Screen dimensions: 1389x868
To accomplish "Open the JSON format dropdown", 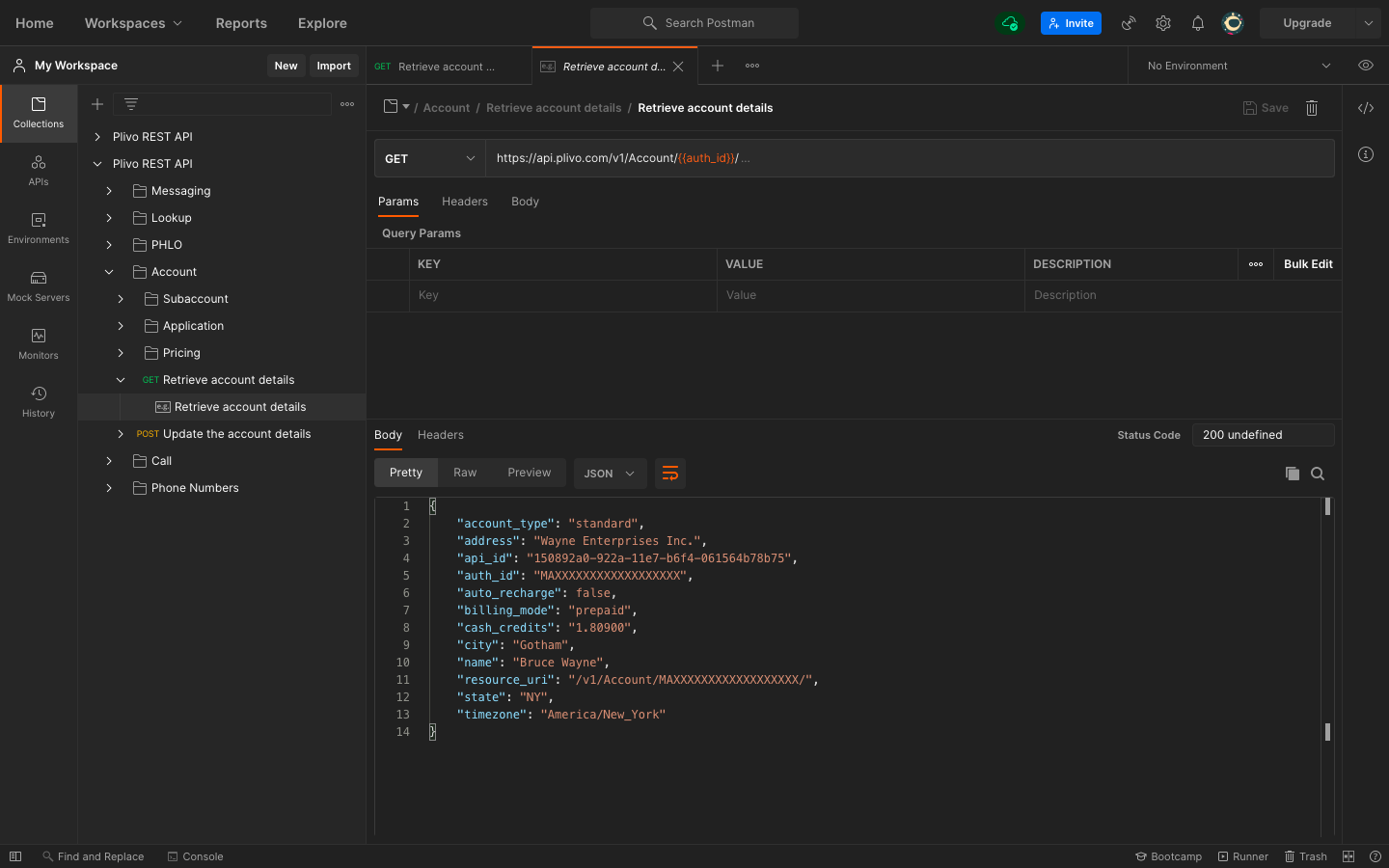I will coord(610,474).
